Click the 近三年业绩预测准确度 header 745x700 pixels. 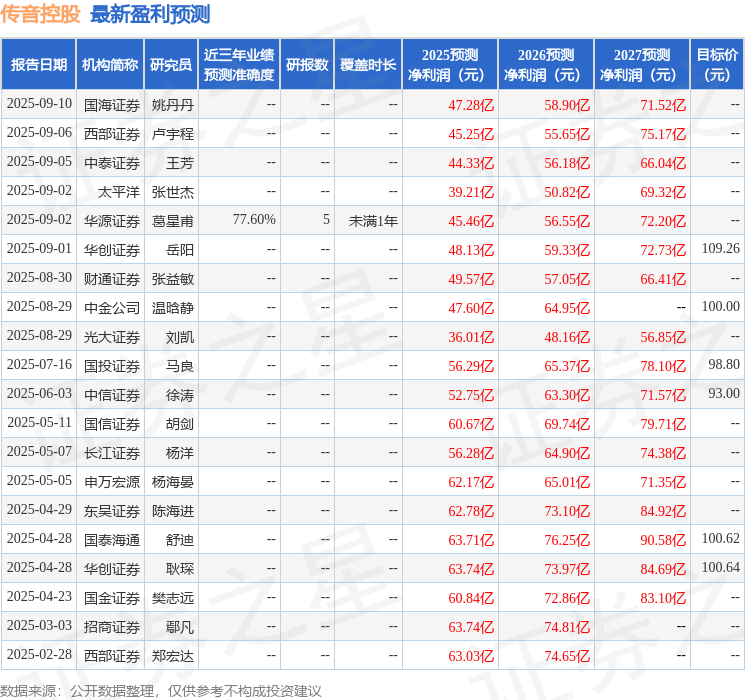click(x=239, y=65)
